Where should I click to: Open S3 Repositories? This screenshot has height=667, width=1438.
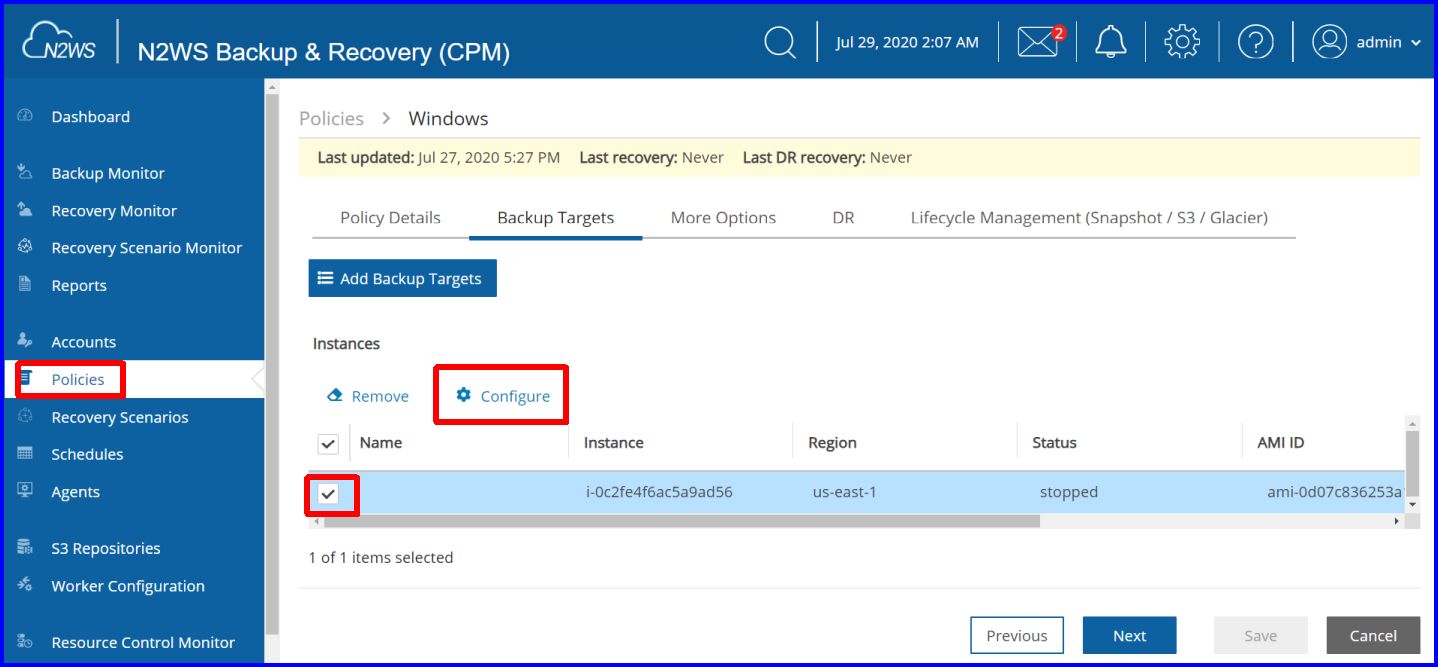(x=106, y=548)
